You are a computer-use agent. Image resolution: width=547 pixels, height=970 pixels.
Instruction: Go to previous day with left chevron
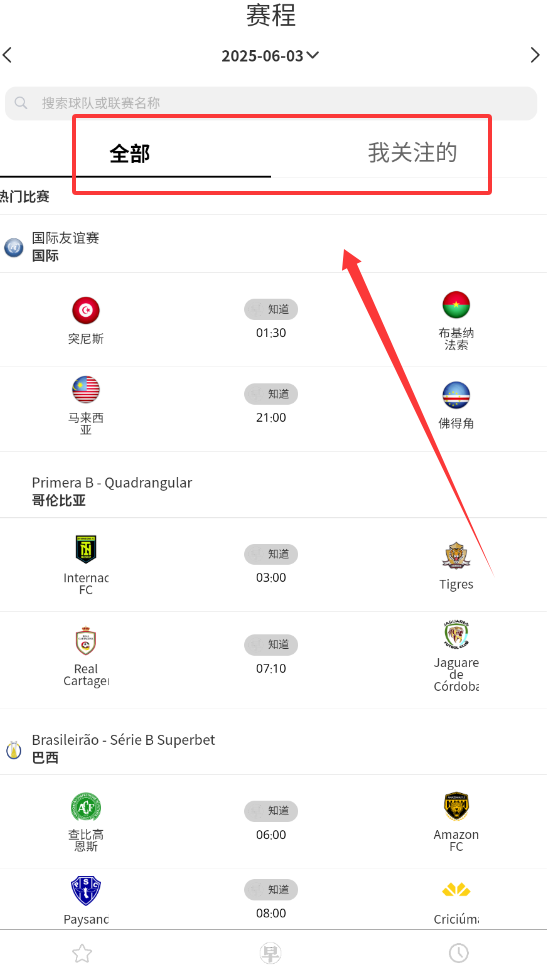pyautogui.click(x=7, y=55)
